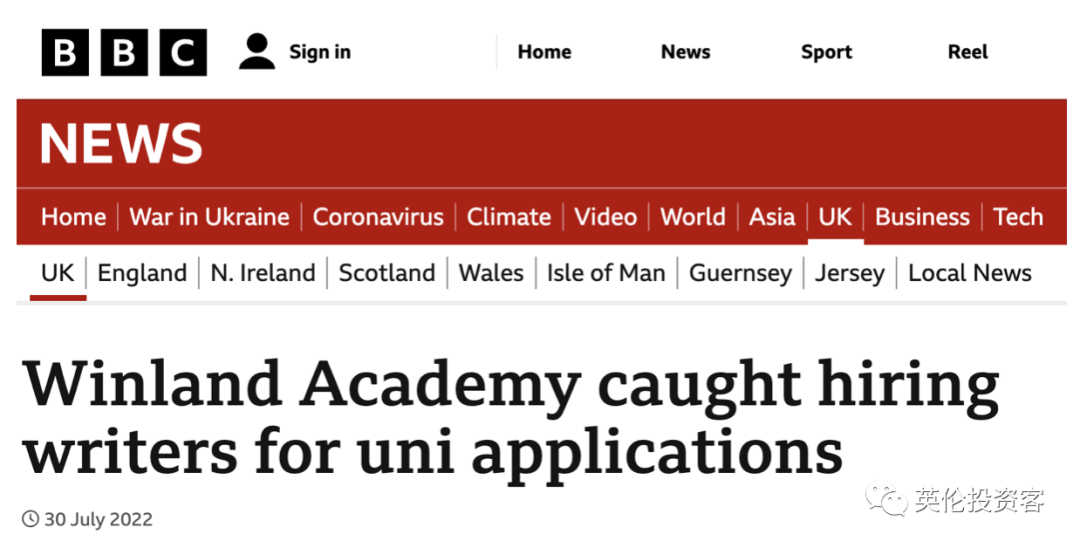Open Sport in top navigation
The height and width of the screenshot is (548, 1080).
[827, 52]
